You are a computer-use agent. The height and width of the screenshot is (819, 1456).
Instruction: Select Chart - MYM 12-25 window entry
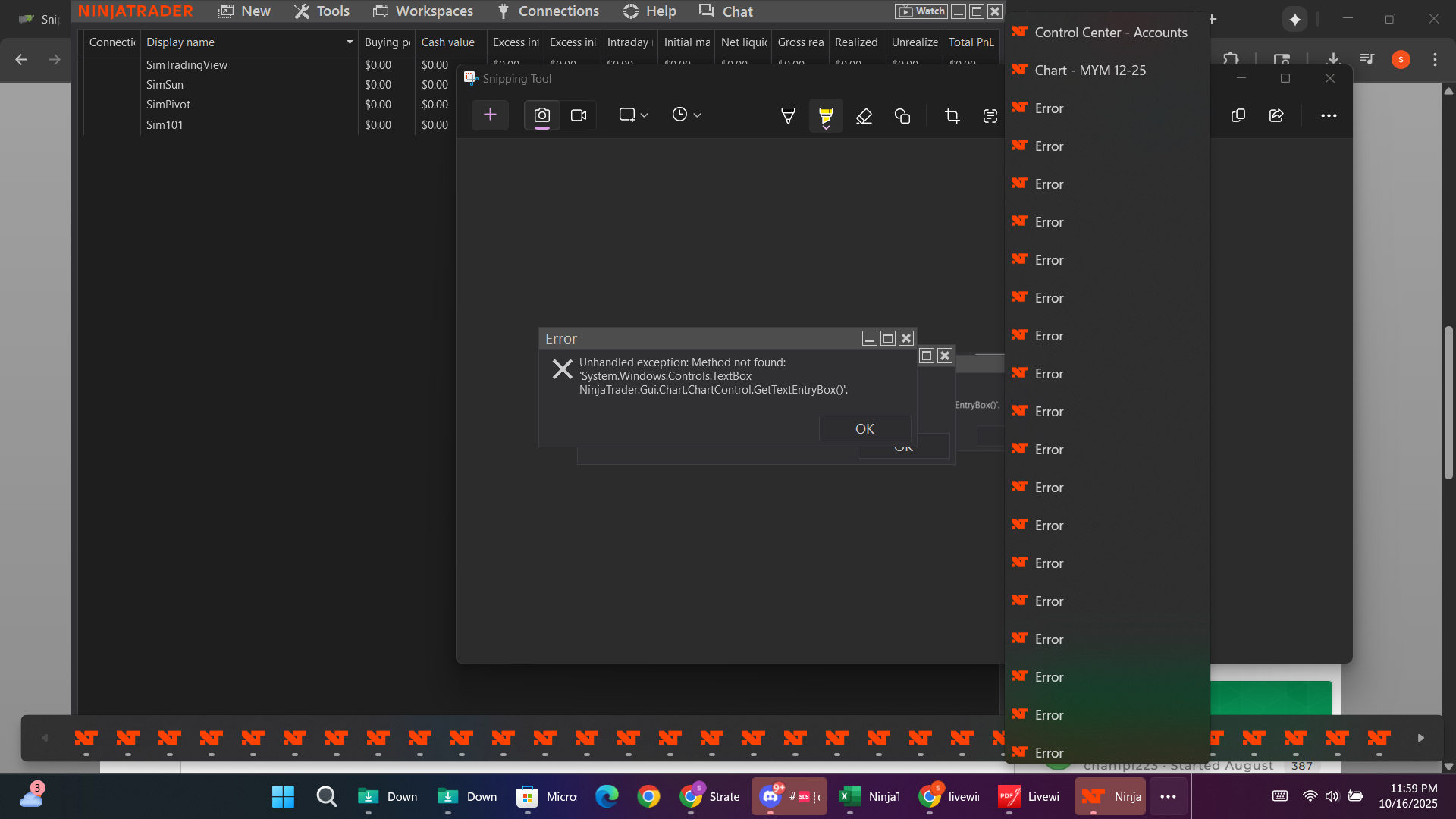[x=1090, y=71]
